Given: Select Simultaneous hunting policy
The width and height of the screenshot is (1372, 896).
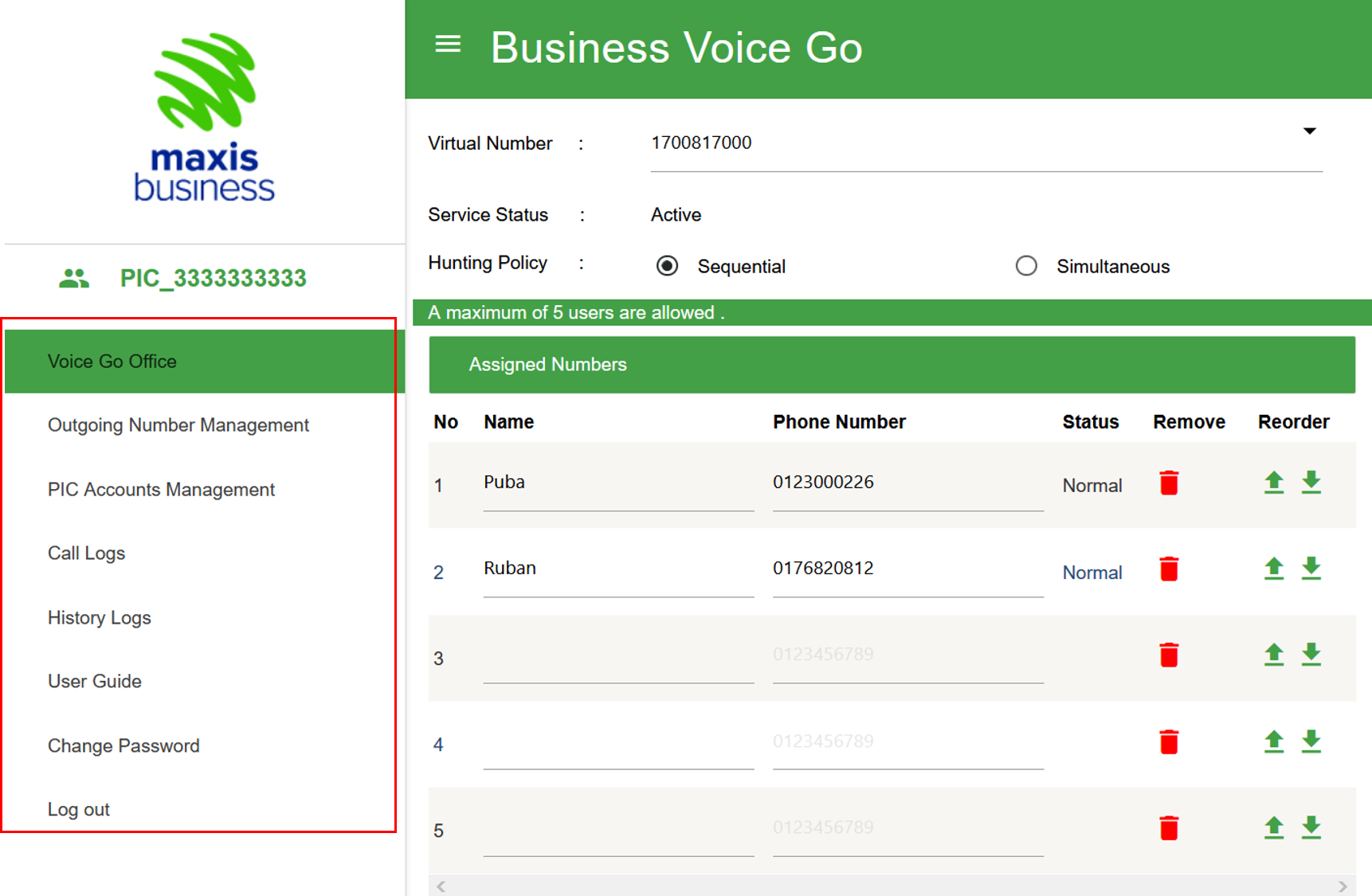Looking at the screenshot, I should coord(1026,266).
